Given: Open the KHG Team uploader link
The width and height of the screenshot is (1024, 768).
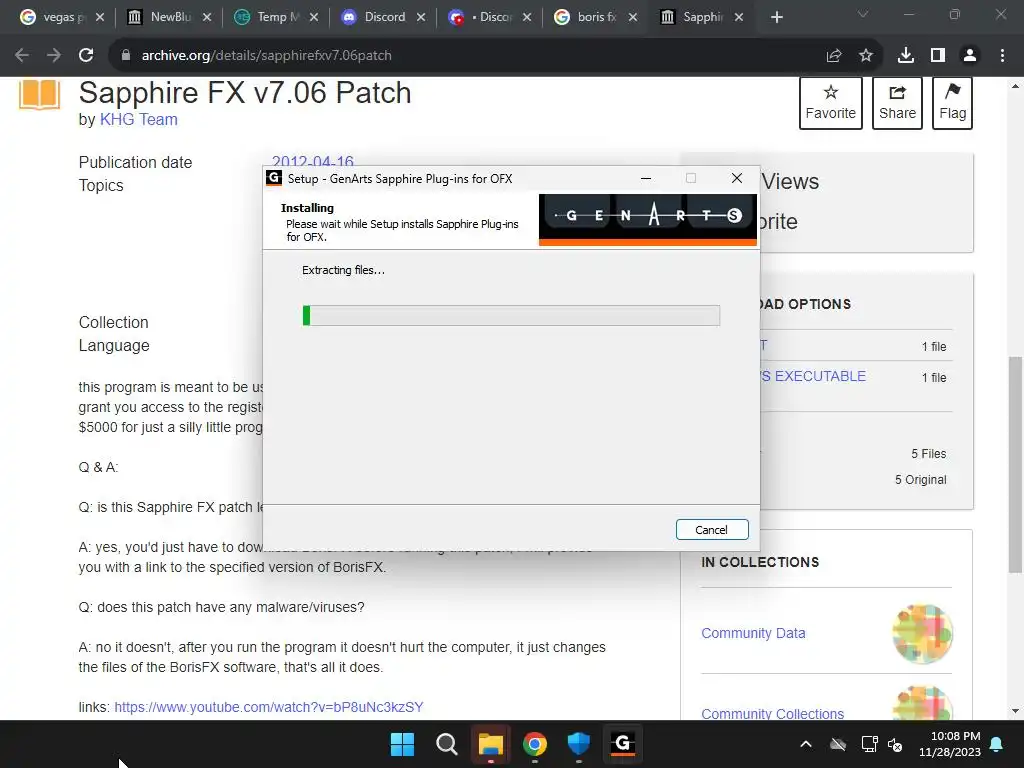Looking at the screenshot, I should click(x=138, y=120).
